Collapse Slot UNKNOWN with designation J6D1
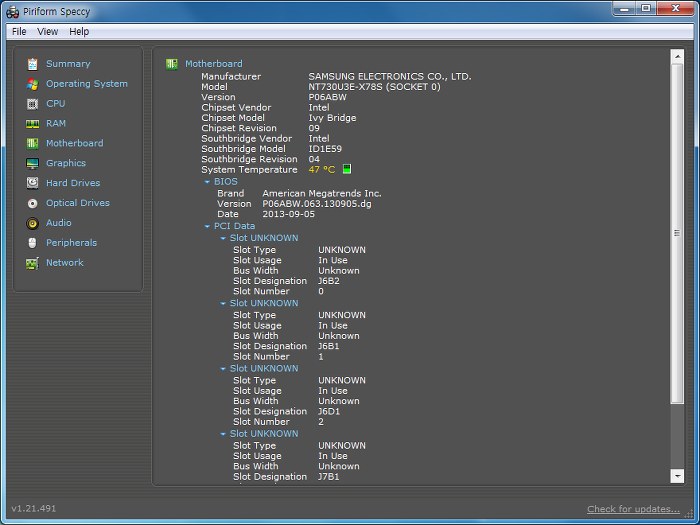 click(x=223, y=369)
